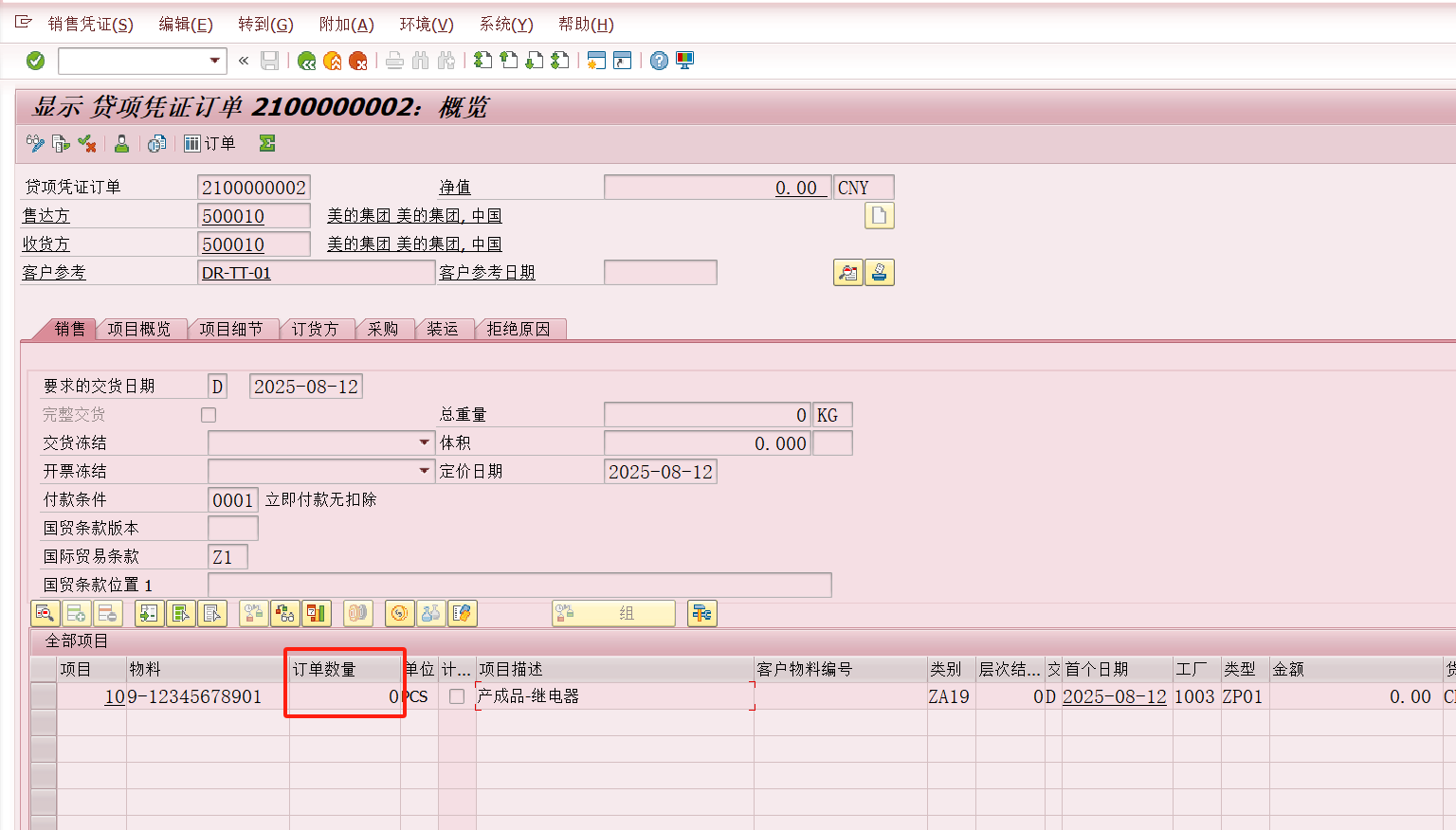Click the 收货方 label link
This screenshot has height=830, width=1456.
point(46,244)
